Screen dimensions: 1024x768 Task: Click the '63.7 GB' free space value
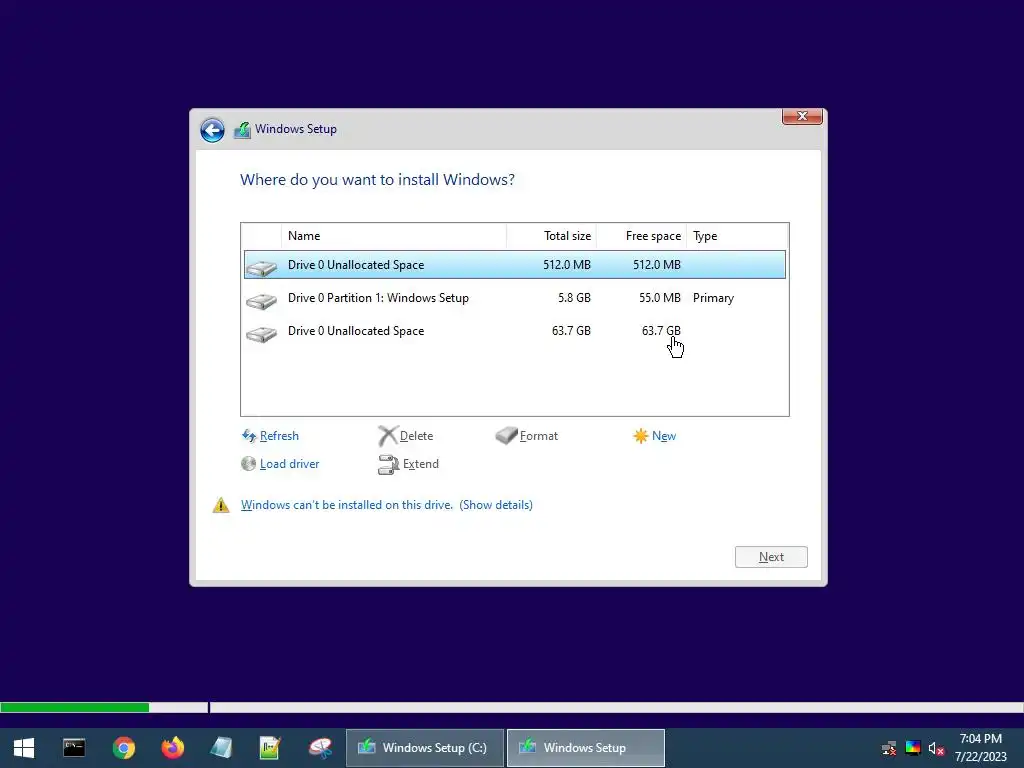point(661,331)
